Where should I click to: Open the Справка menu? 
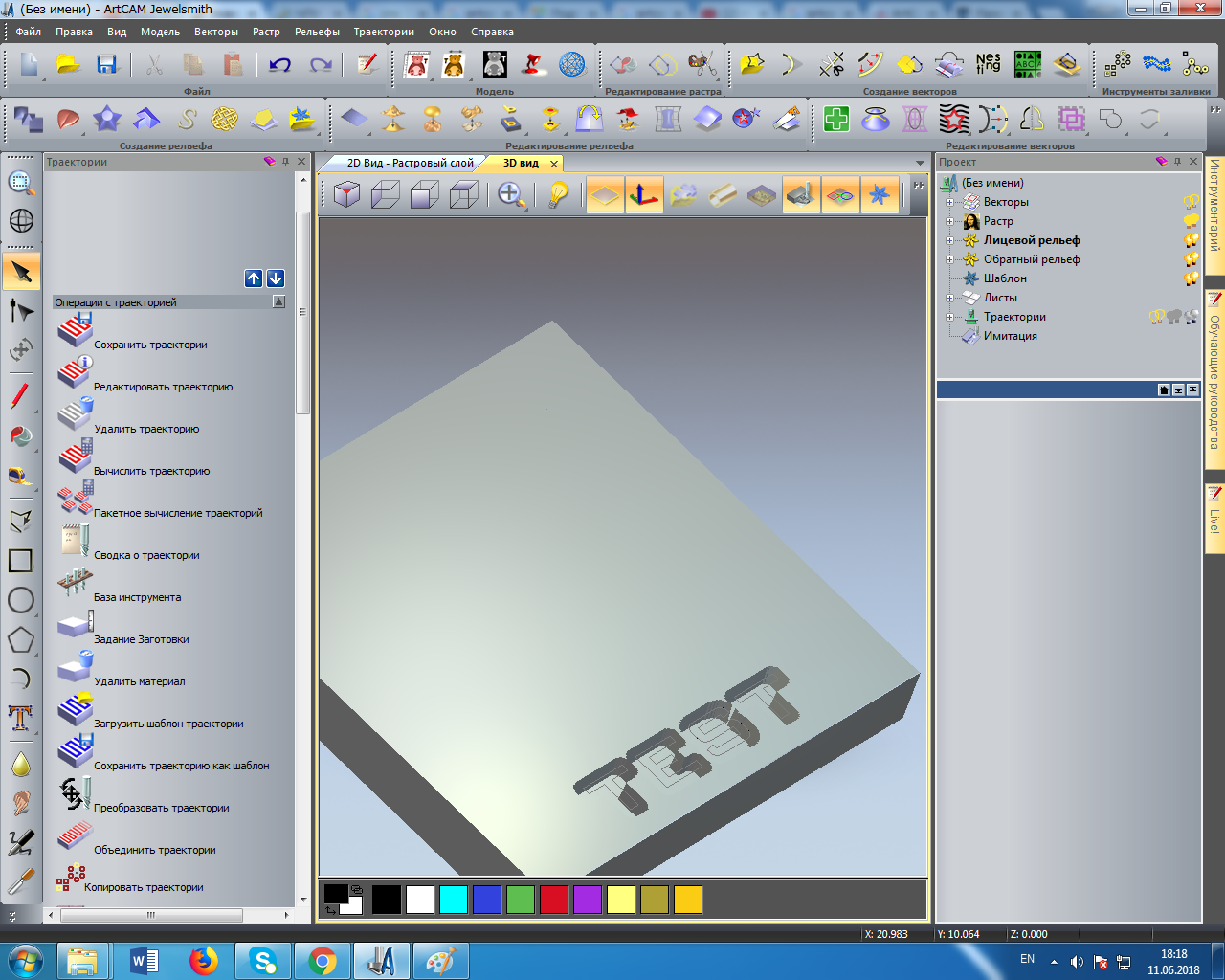[492, 32]
